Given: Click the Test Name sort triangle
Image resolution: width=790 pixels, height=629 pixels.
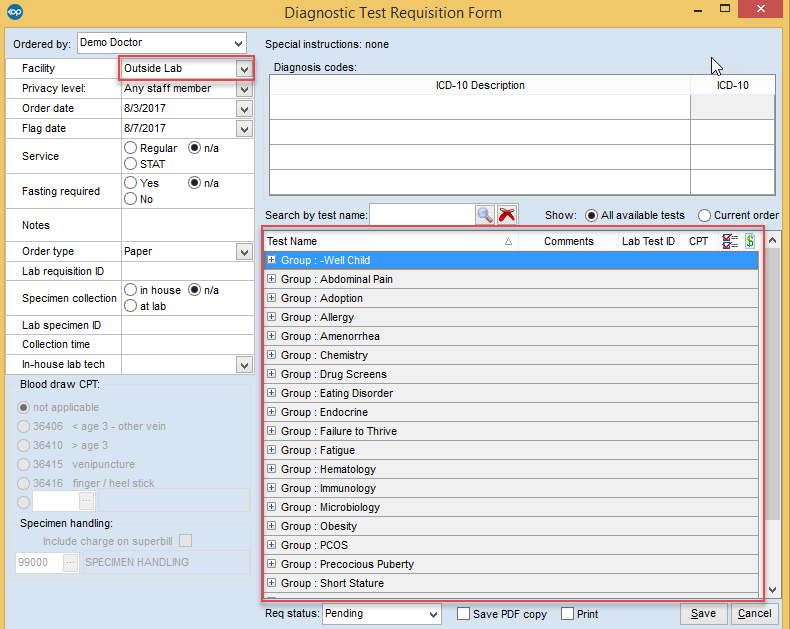Looking at the screenshot, I should [508, 241].
